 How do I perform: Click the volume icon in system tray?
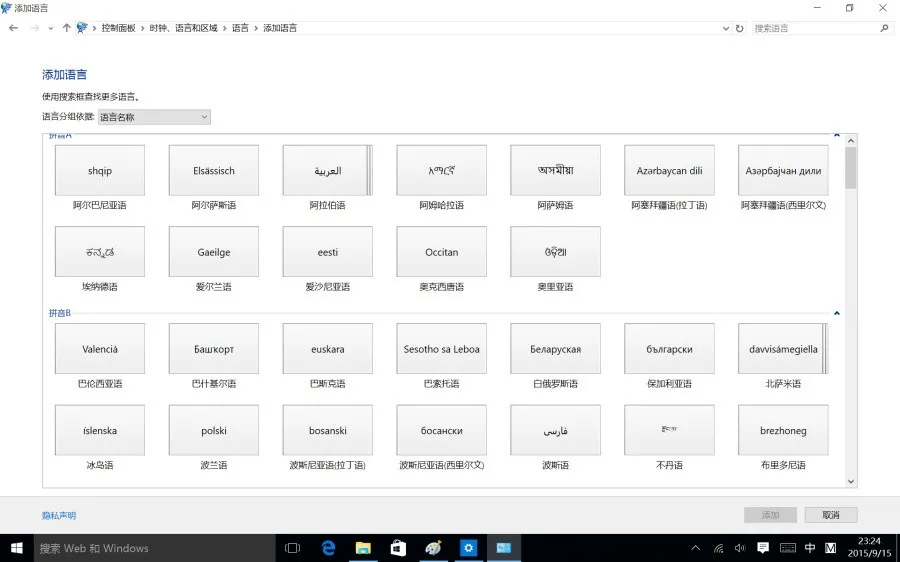(x=740, y=548)
